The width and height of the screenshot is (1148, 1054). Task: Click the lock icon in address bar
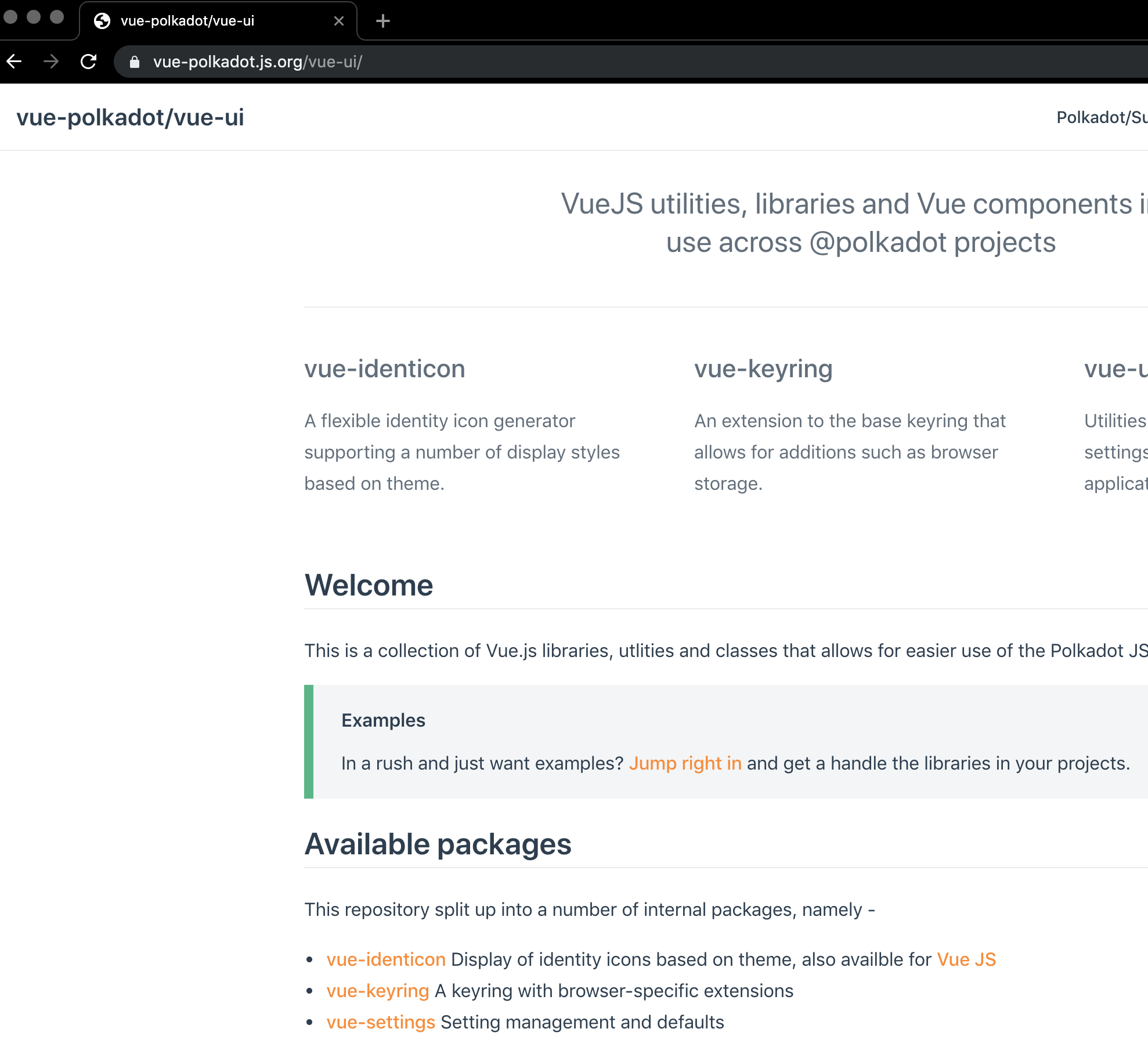[135, 62]
